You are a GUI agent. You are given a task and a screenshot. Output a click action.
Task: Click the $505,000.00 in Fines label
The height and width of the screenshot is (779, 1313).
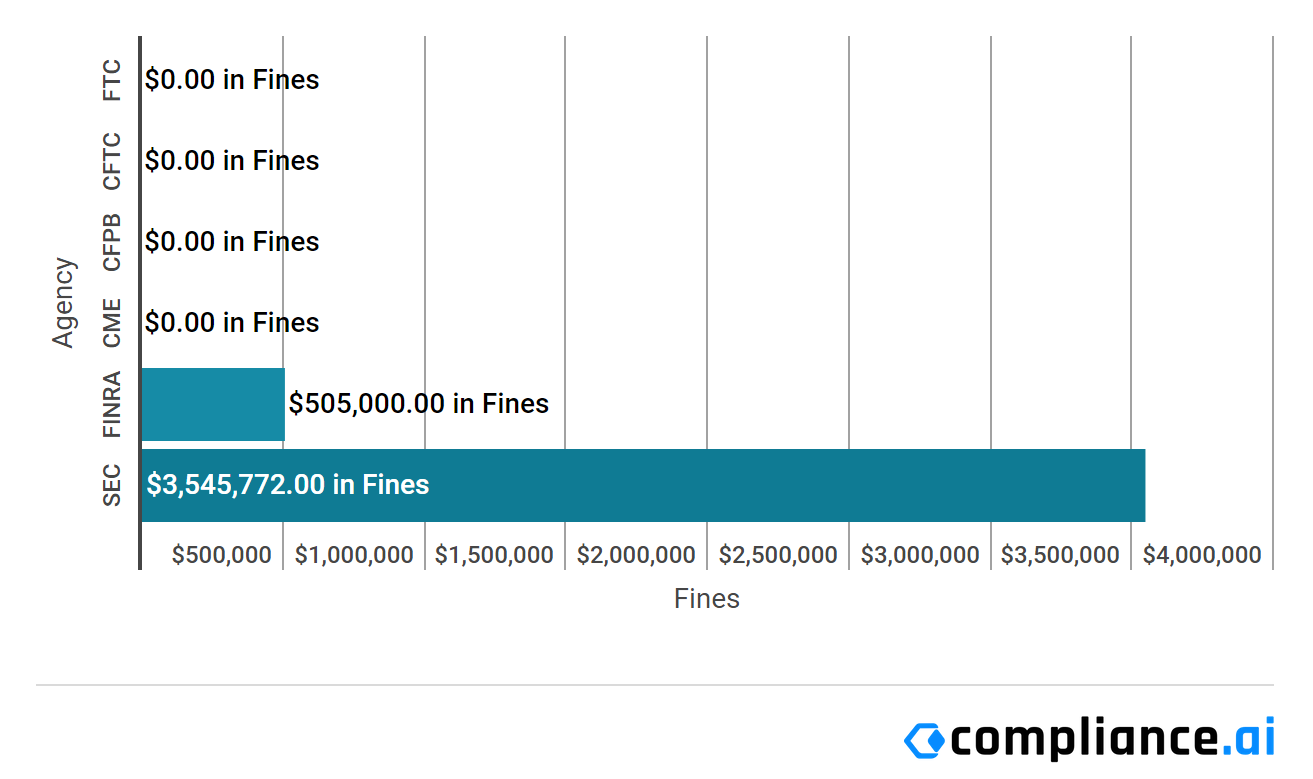click(x=419, y=404)
